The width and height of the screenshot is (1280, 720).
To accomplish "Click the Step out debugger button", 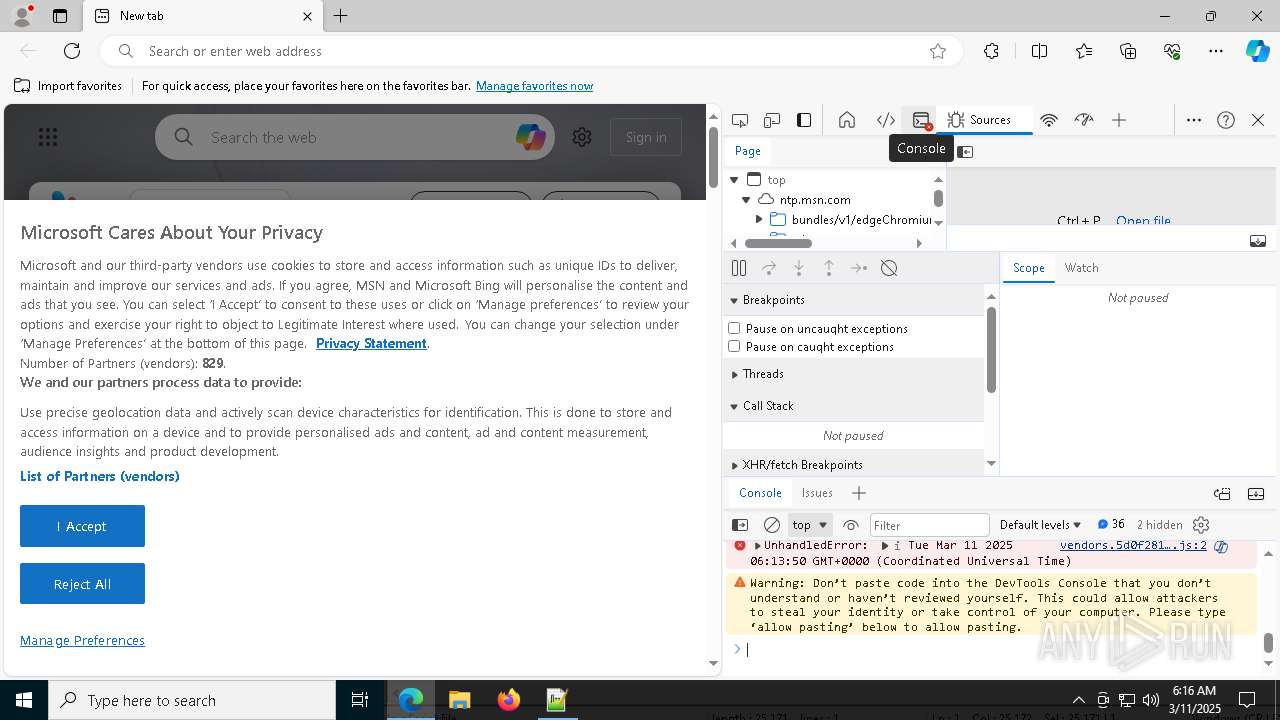I will (x=829, y=268).
